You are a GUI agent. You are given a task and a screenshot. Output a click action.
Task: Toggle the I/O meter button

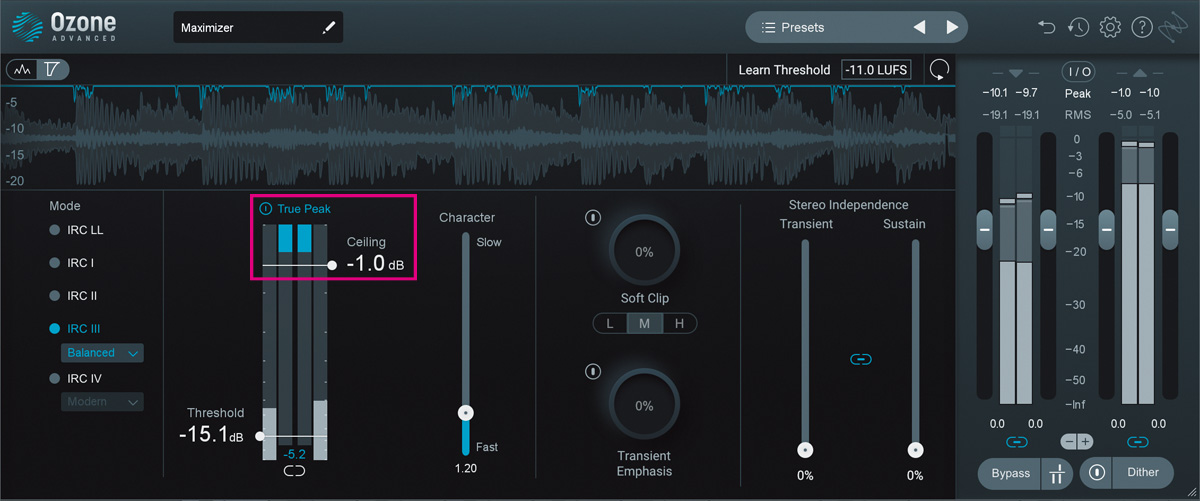[x=1078, y=72]
